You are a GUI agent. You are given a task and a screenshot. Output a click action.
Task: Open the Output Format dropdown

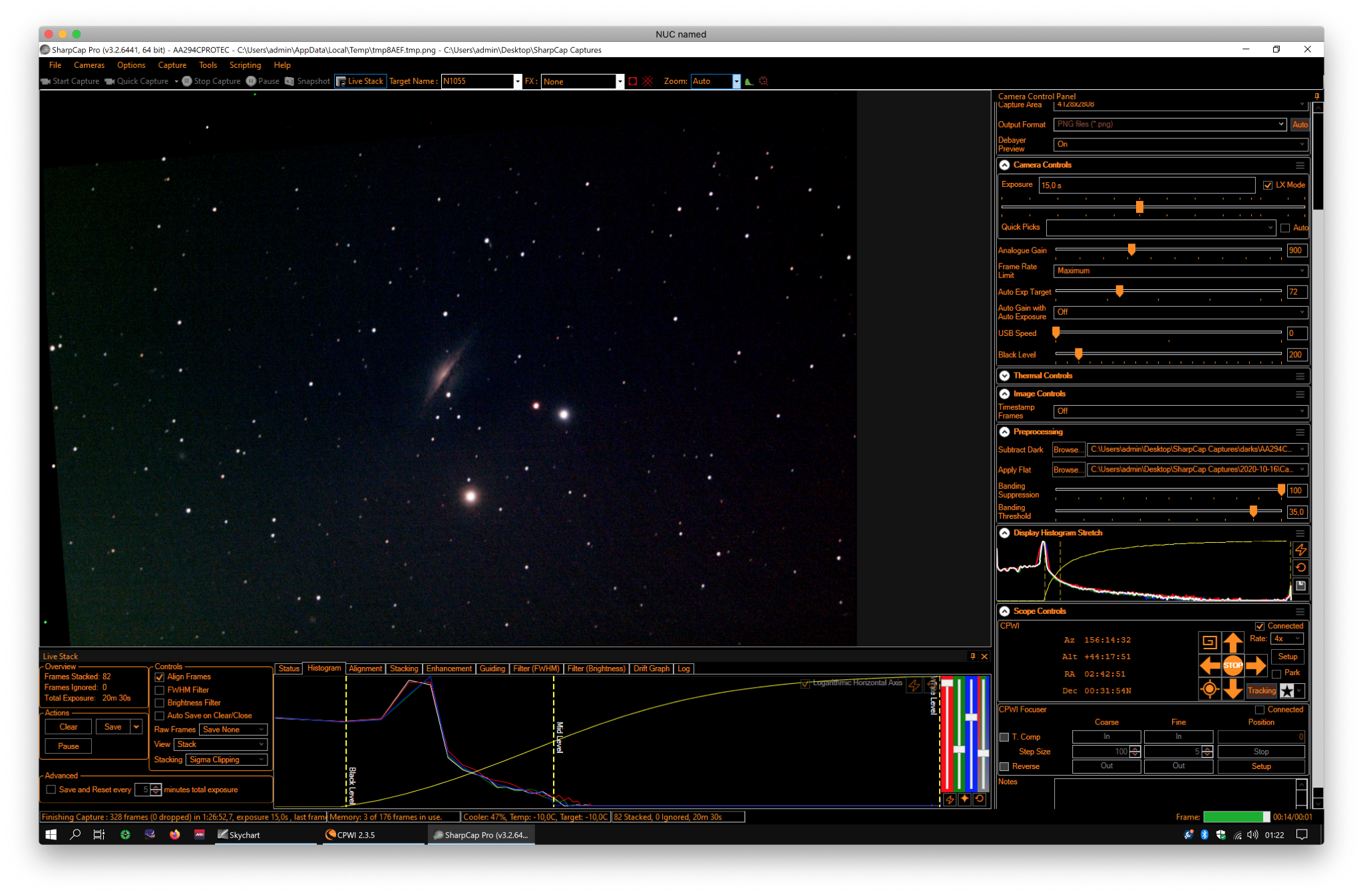point(1169,124)
